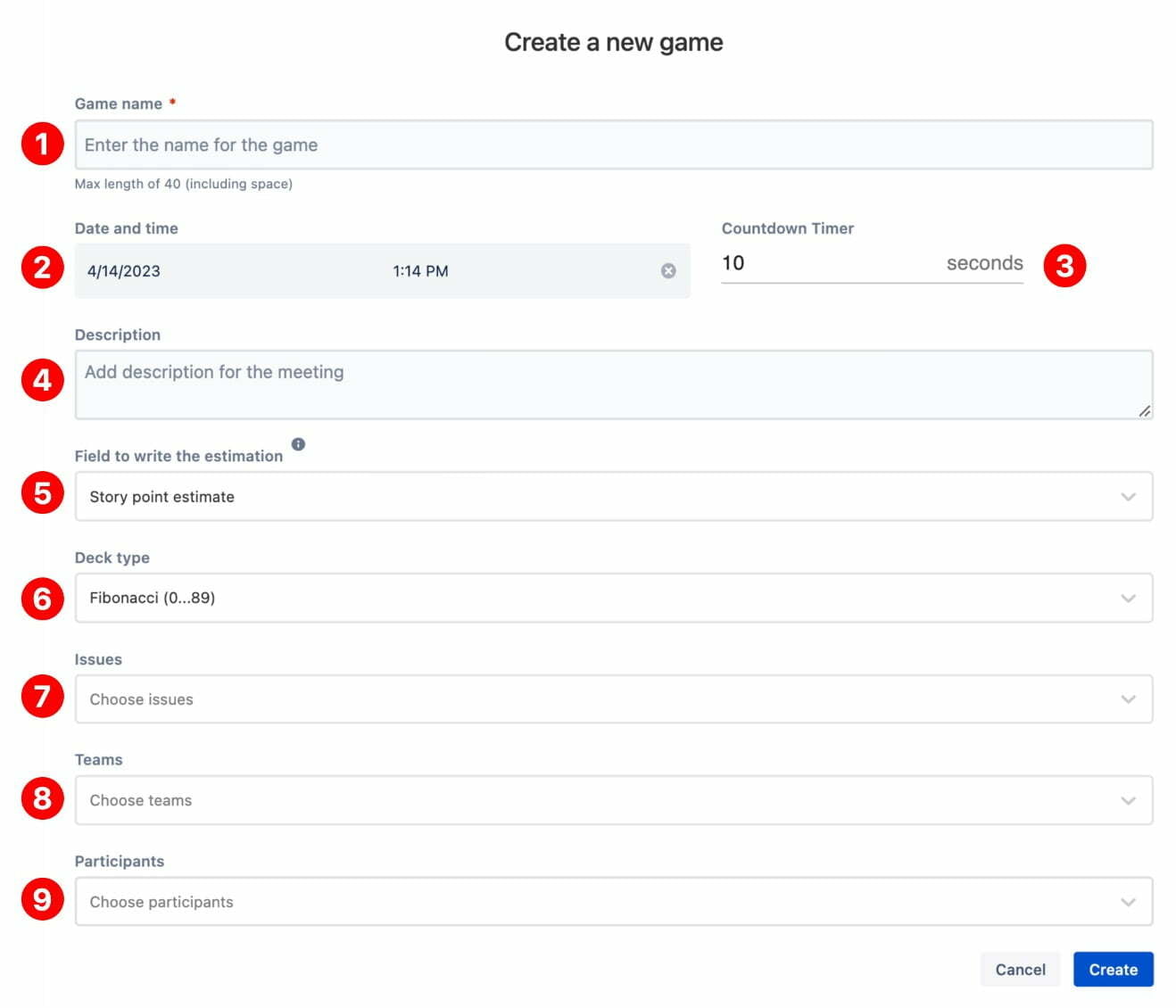This screenshot has height=1008, width=1176.
Task: Click the Create button
Action: 1113,969
